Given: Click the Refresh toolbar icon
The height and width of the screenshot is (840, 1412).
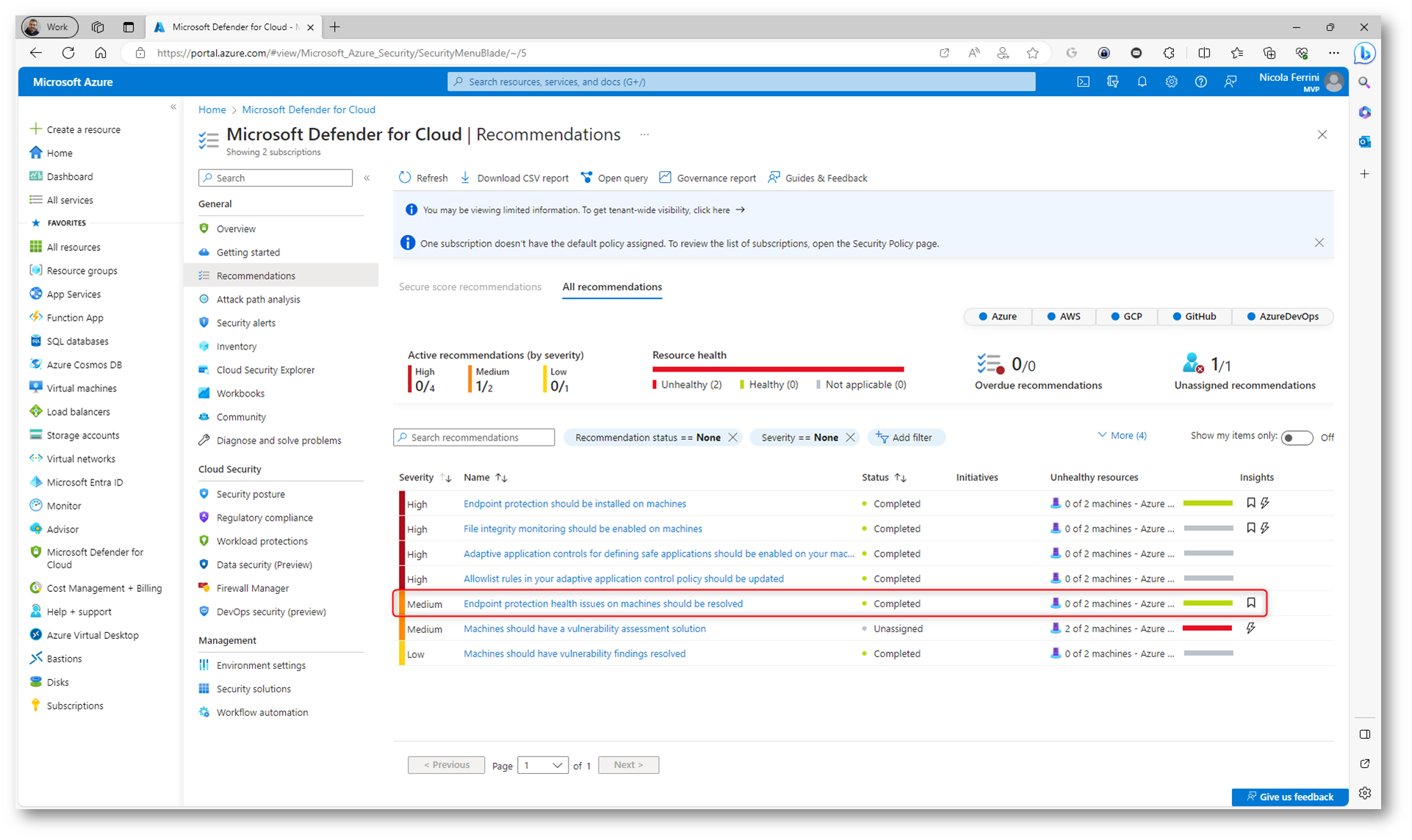Looking at the screenshot, I should pos(406,178).
